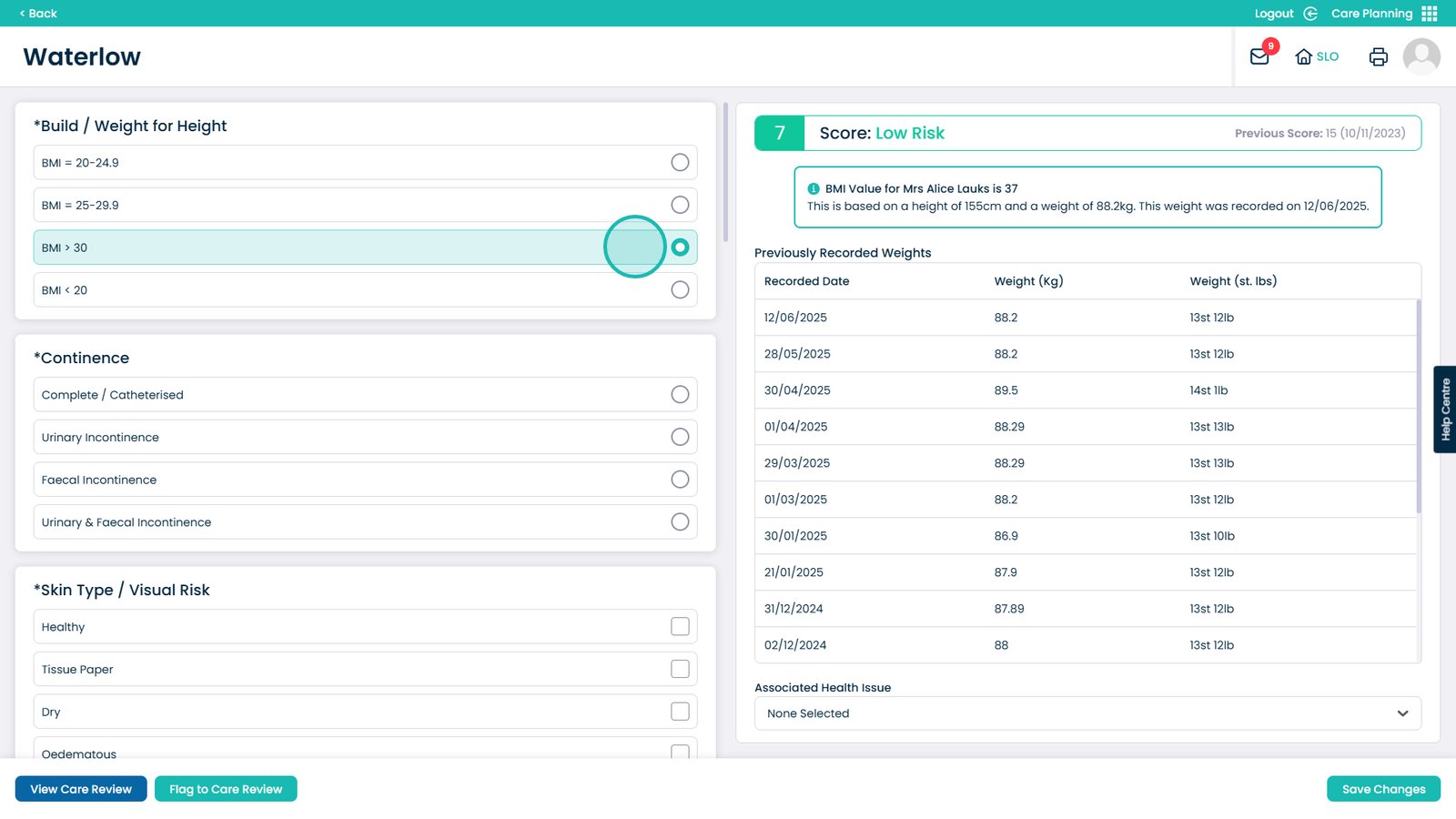Click the Flag to Care Review button
The height and width of the screenshot is (819, 1456).
click(x=226, y=789)
